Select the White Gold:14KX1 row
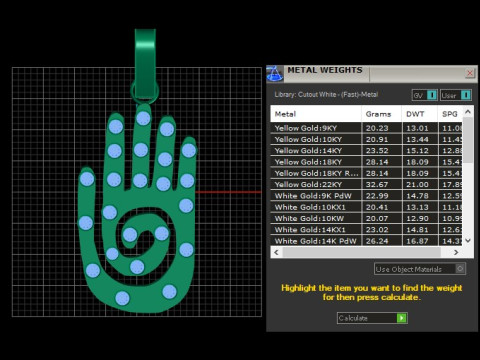Viewport: 480px width, 360px height. click(366, 230)
